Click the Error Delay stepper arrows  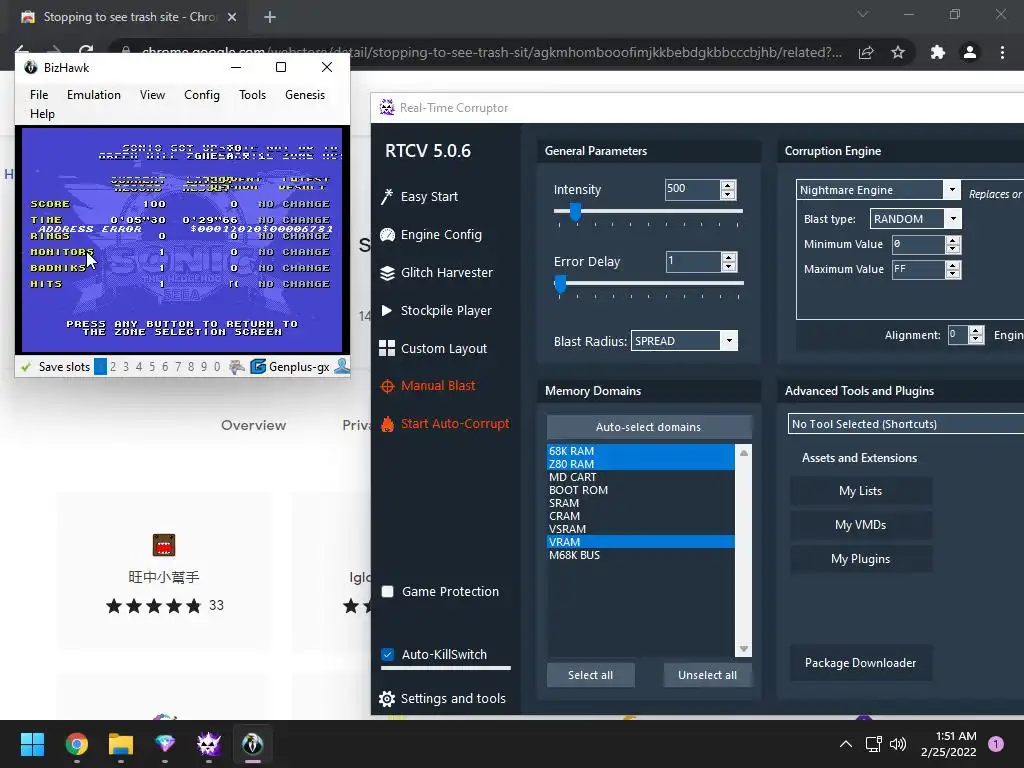pos(729,262)
